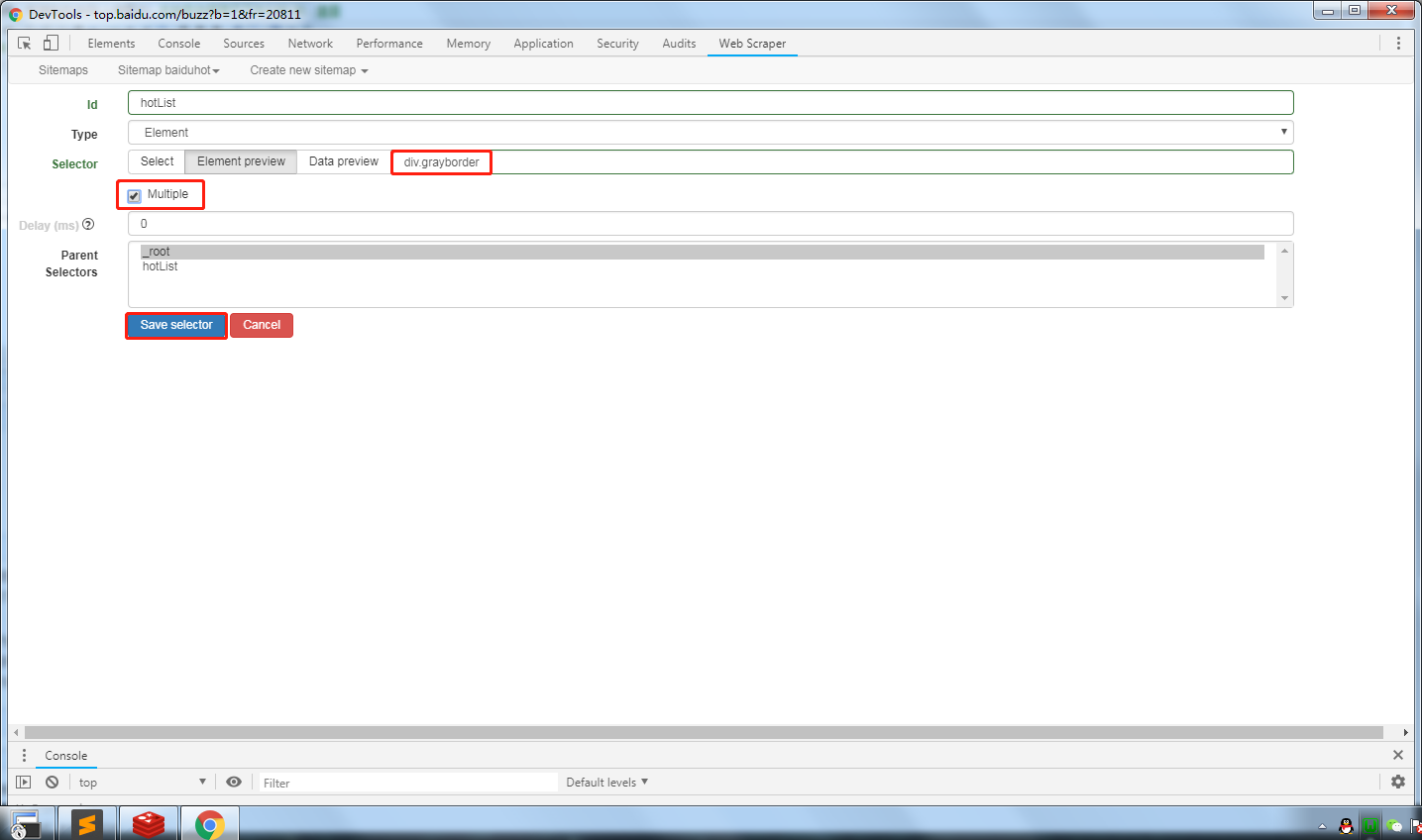Screen dimensions: 1422x840
Task: Open the console drawer three-dot menu
Action: (24, 756)
